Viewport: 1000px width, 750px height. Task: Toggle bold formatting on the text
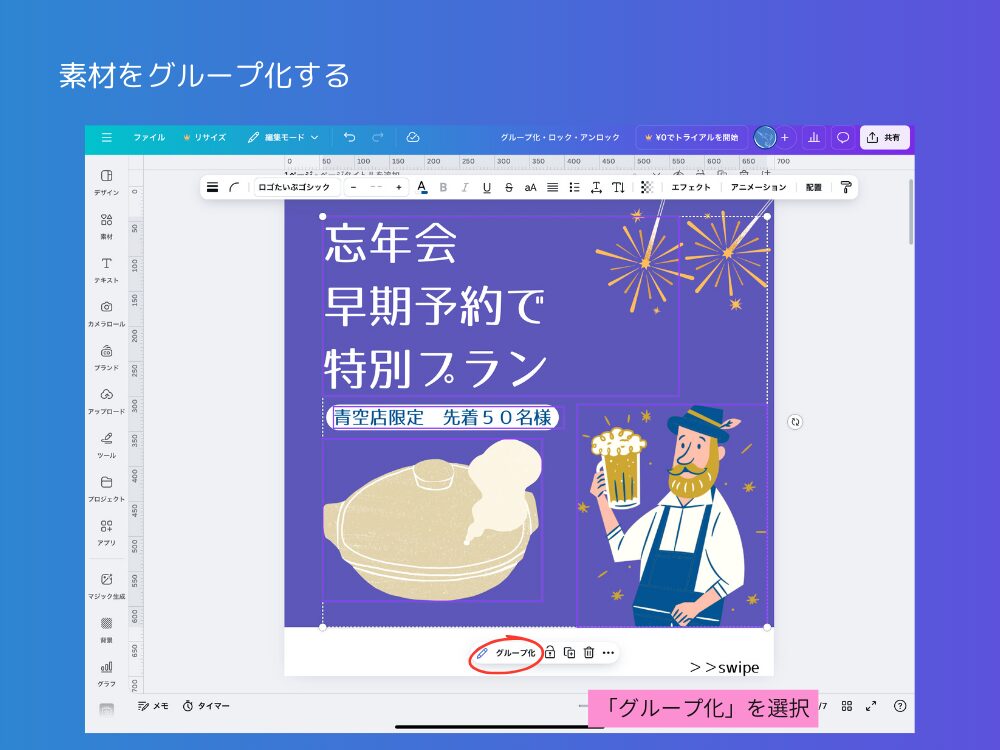pyautogui.click(x=445, y=187)
